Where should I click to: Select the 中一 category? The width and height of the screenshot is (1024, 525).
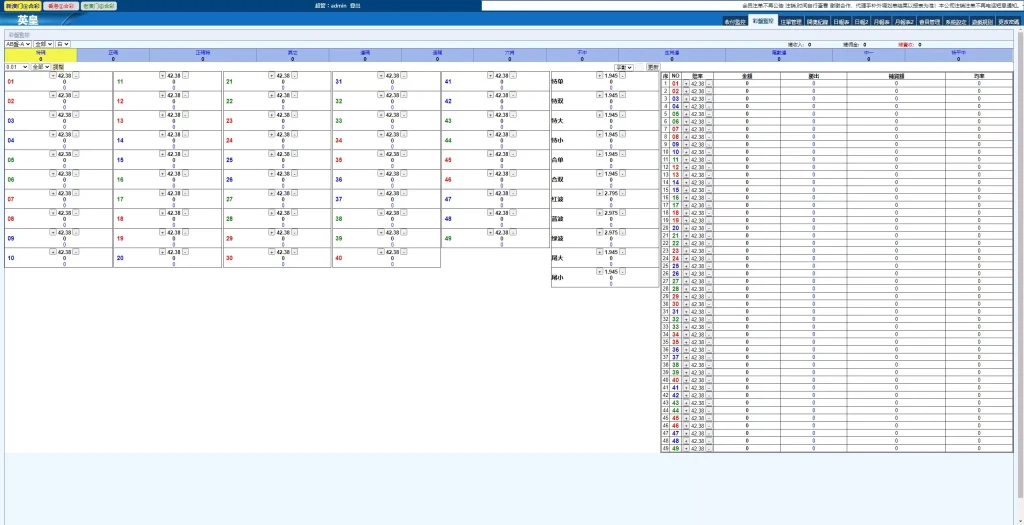tap(869, 56)
